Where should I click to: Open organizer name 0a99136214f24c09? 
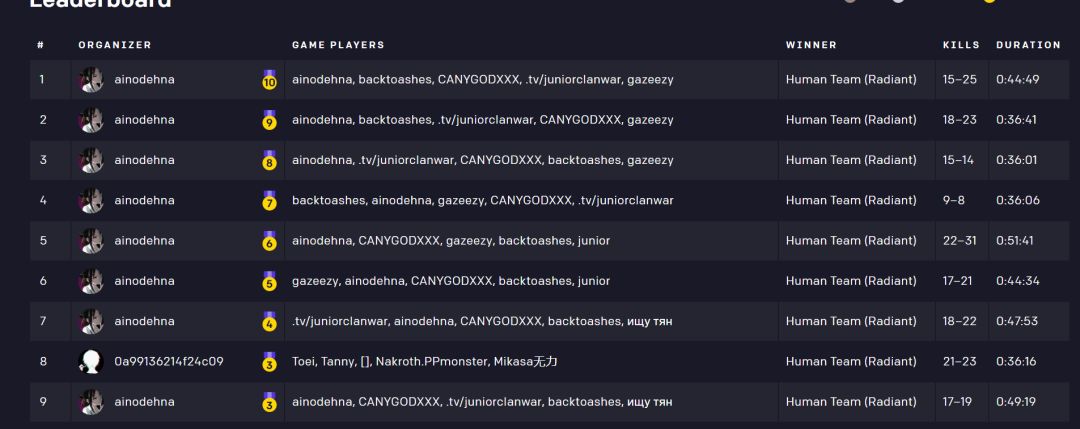point(169,362)
